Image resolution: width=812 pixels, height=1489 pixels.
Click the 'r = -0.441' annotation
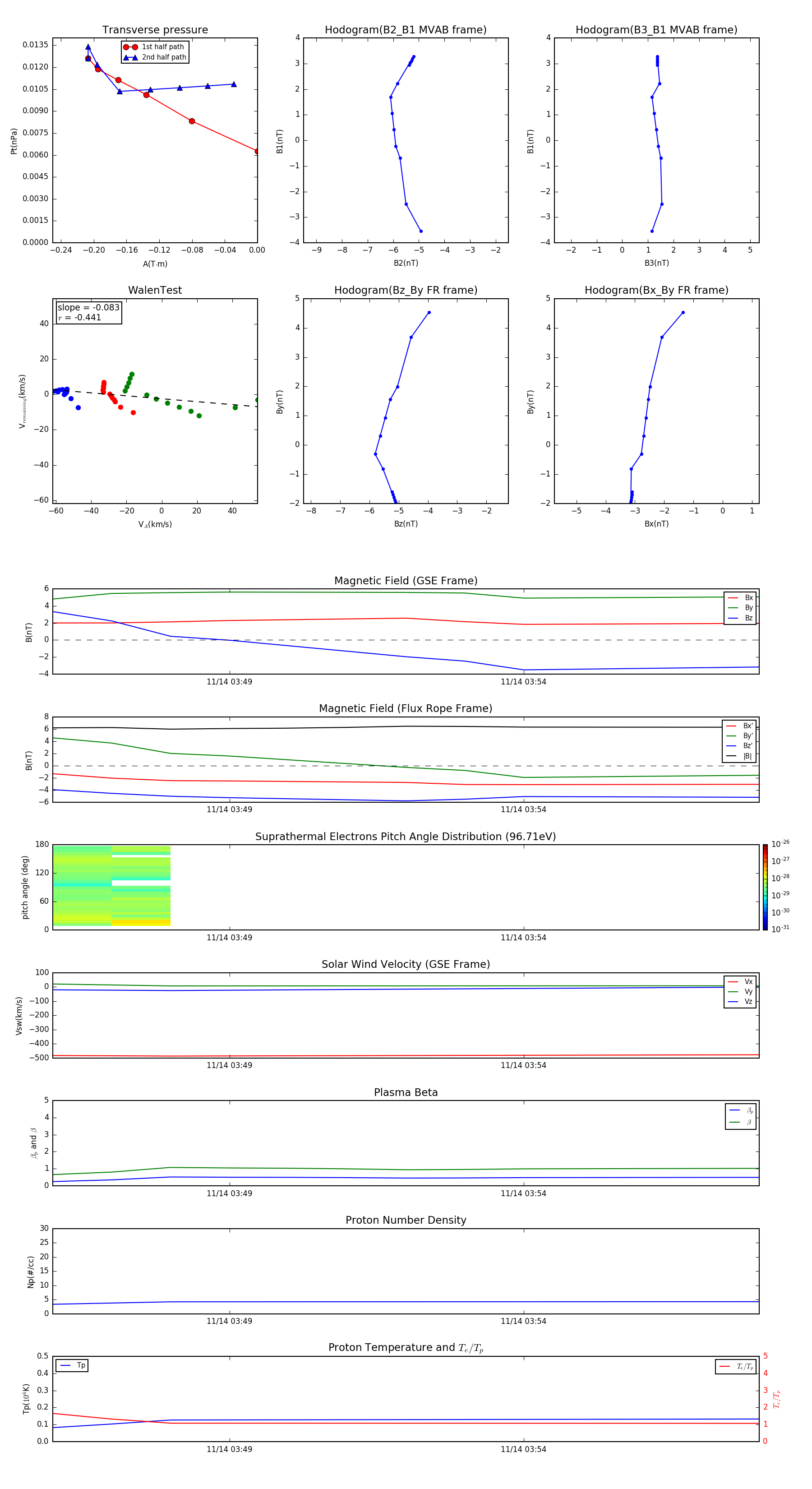(x=80, y=317)
